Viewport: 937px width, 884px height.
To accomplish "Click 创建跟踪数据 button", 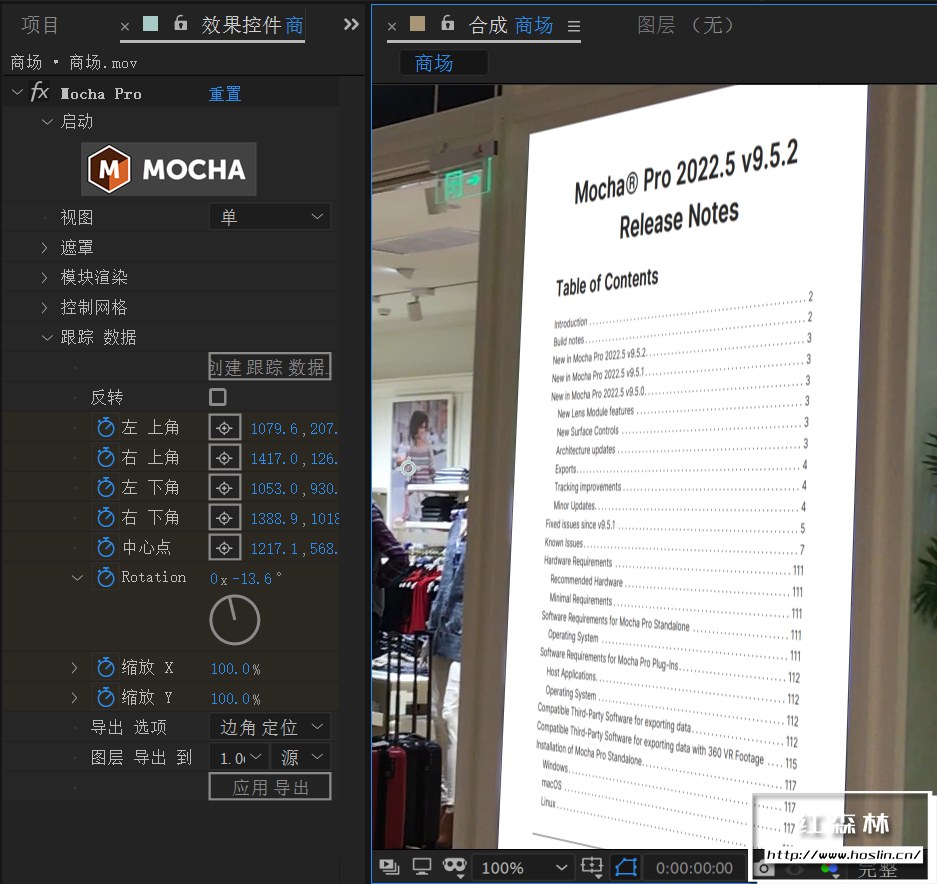I will coord(270,366).
